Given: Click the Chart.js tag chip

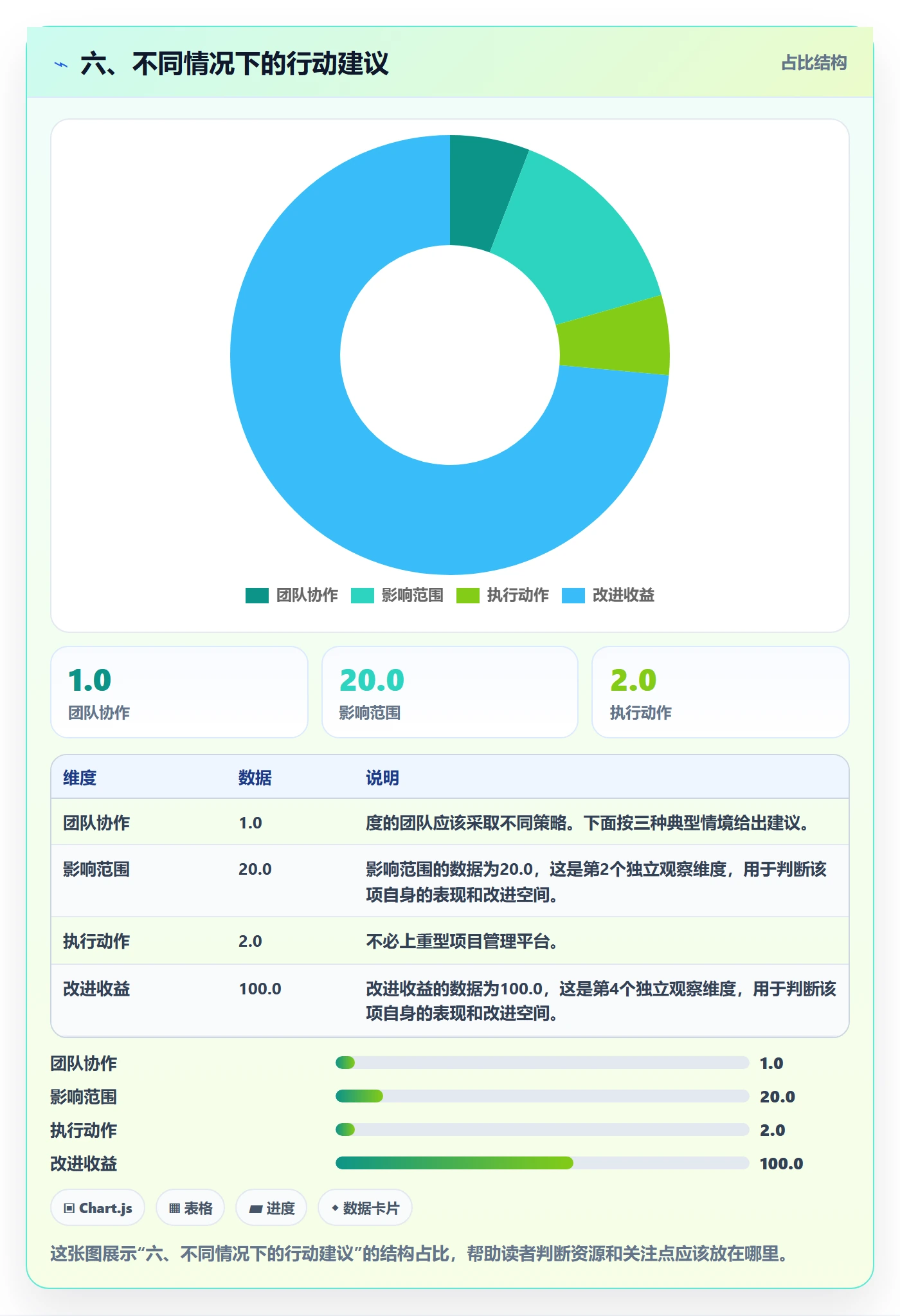Looking at the screenshot, I should point(98,1208).
